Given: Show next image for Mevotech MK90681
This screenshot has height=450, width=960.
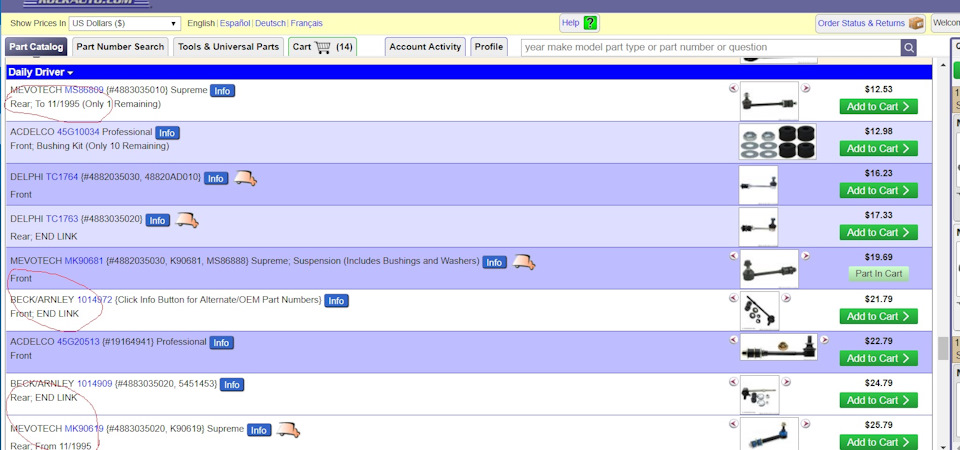Looking at the screenshot, I should coord(806,256).
